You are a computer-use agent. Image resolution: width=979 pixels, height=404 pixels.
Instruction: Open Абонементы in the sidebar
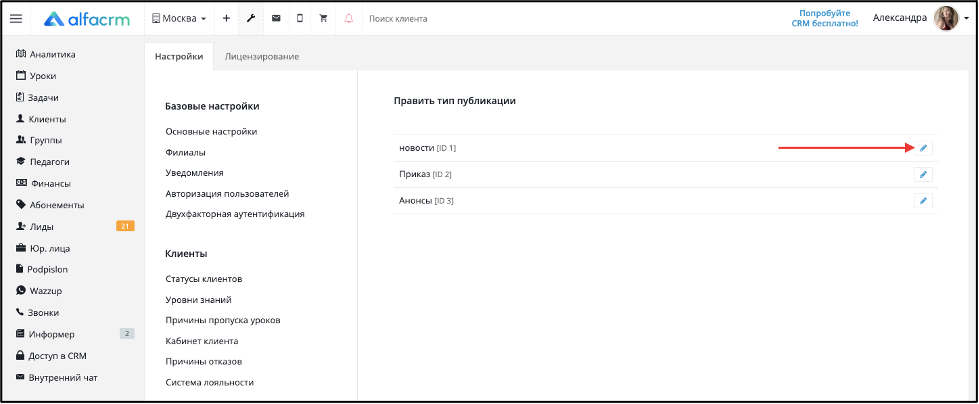(x=49, y=205)
